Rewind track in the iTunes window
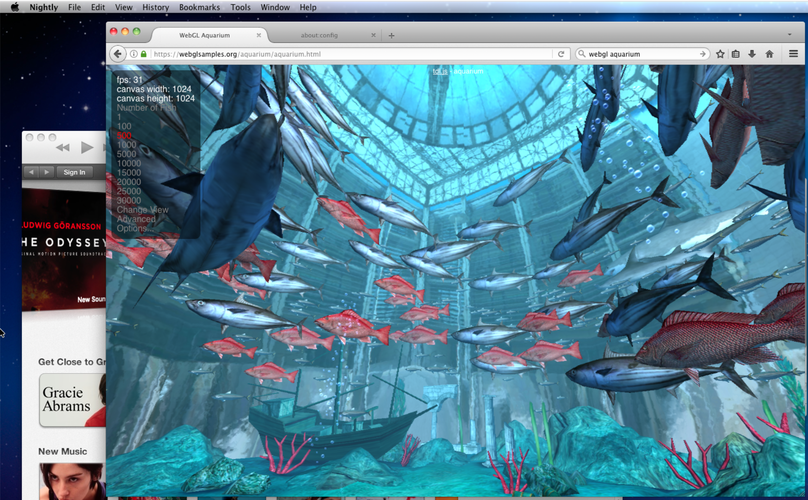Viewport: 808px width, 500px height. (x=63, y=148)
